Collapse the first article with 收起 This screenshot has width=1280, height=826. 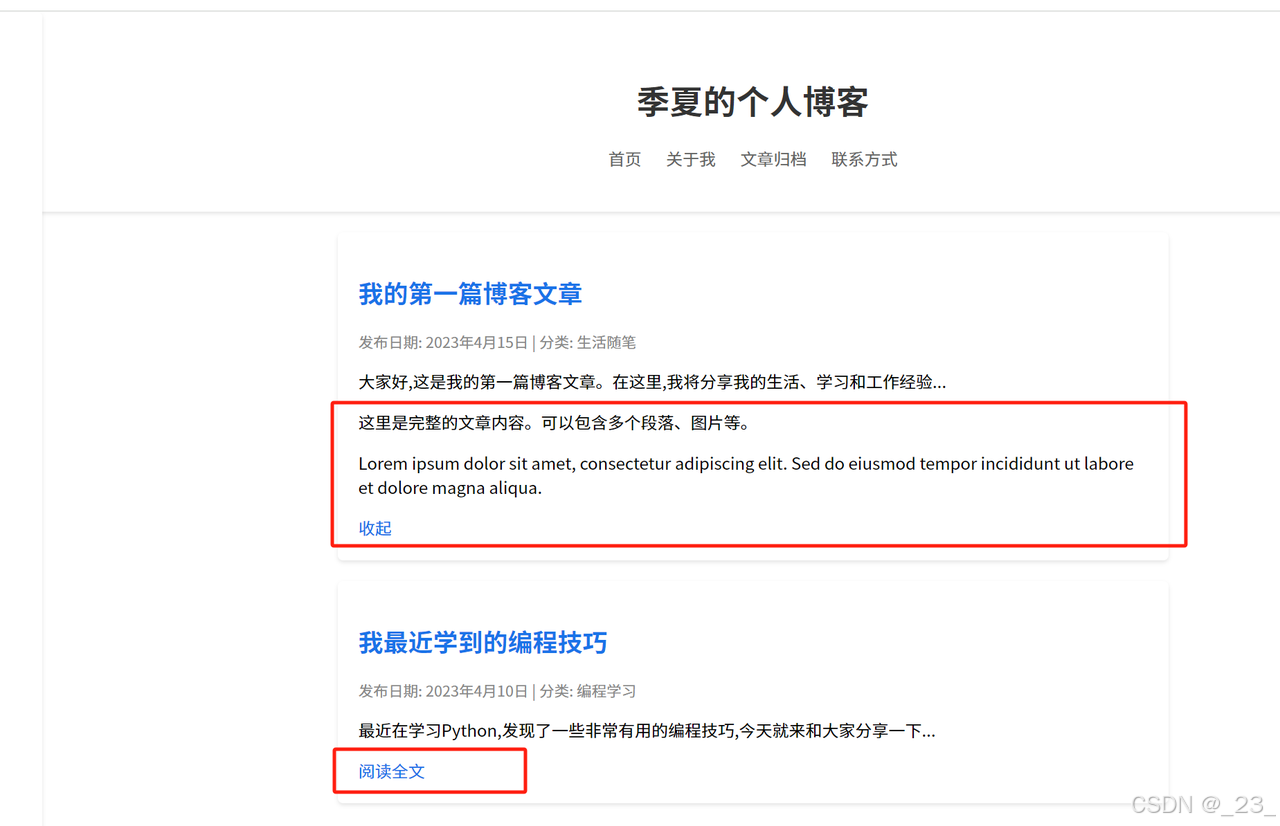click(x=375, y=528)
